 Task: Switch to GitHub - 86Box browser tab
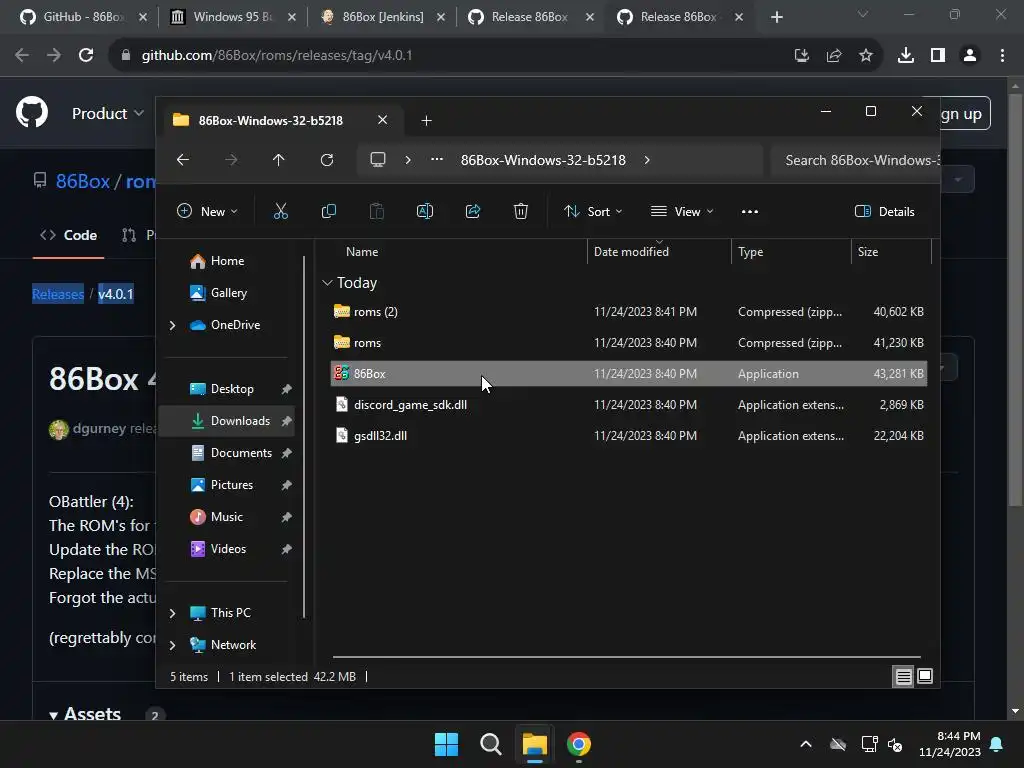click(x=83, y=17)
